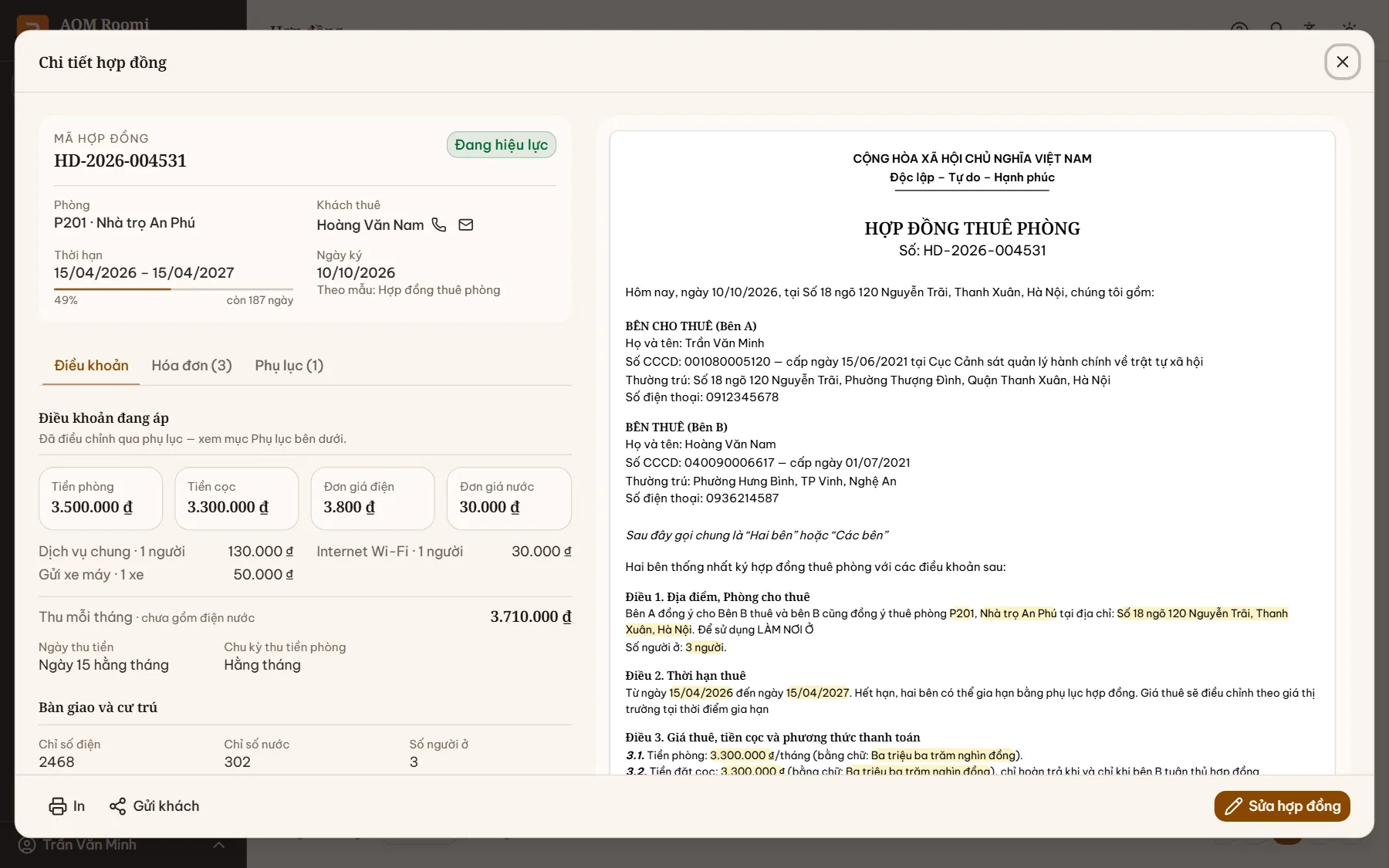Click the Theo mẫu: Hợp đồng thuê phòng line
The image size is (1389, 868).
[x=408, y=290]
